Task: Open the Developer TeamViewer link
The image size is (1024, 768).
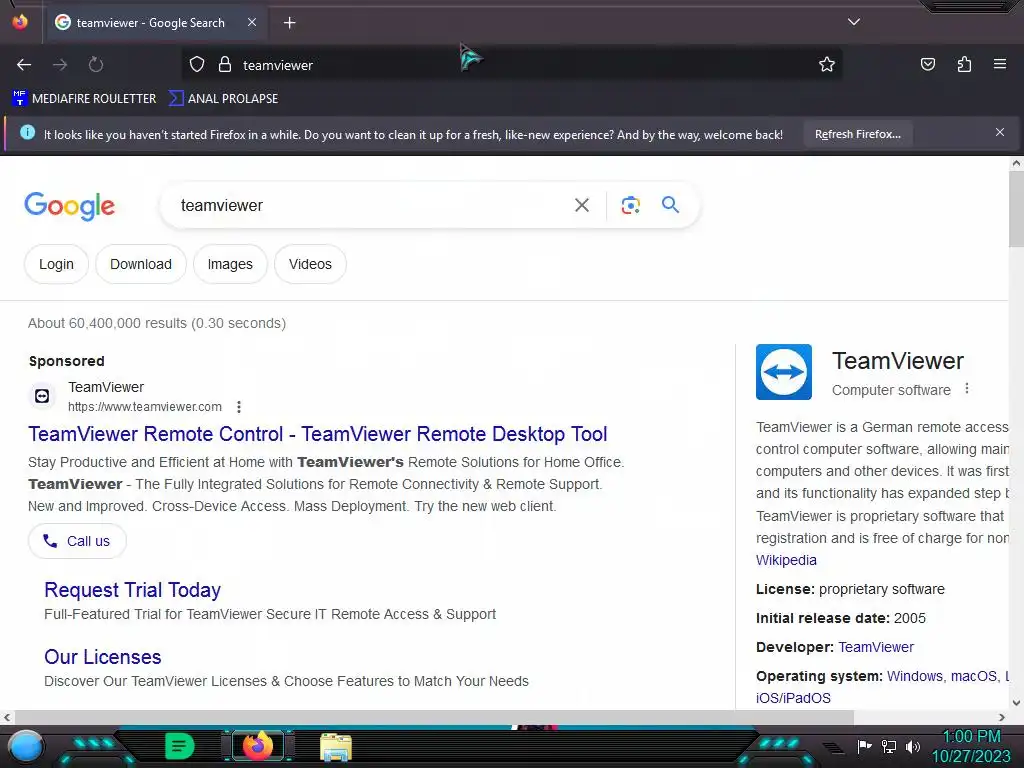Action: click(x=876, y=647)
